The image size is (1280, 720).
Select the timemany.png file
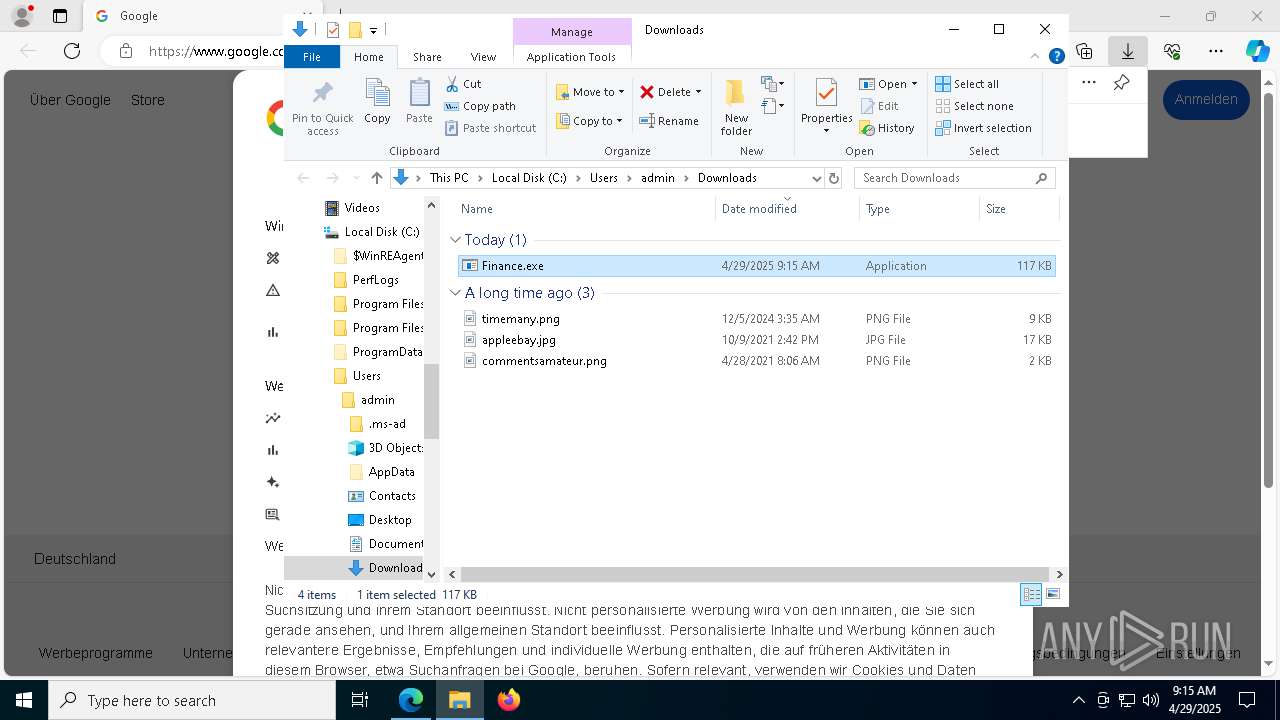[x=756, y=319]
